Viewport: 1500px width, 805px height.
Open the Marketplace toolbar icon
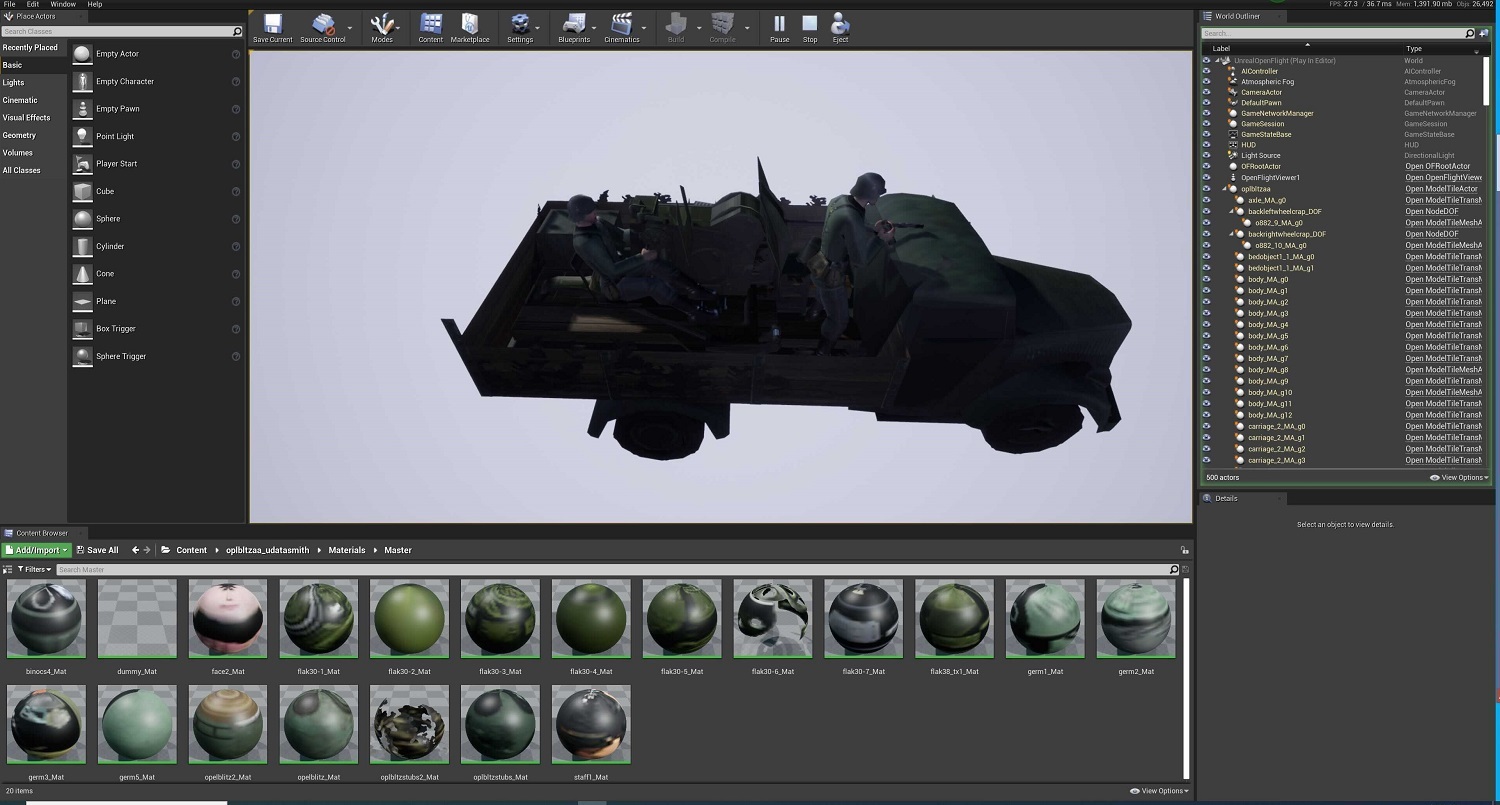click(x=470, y=26)
